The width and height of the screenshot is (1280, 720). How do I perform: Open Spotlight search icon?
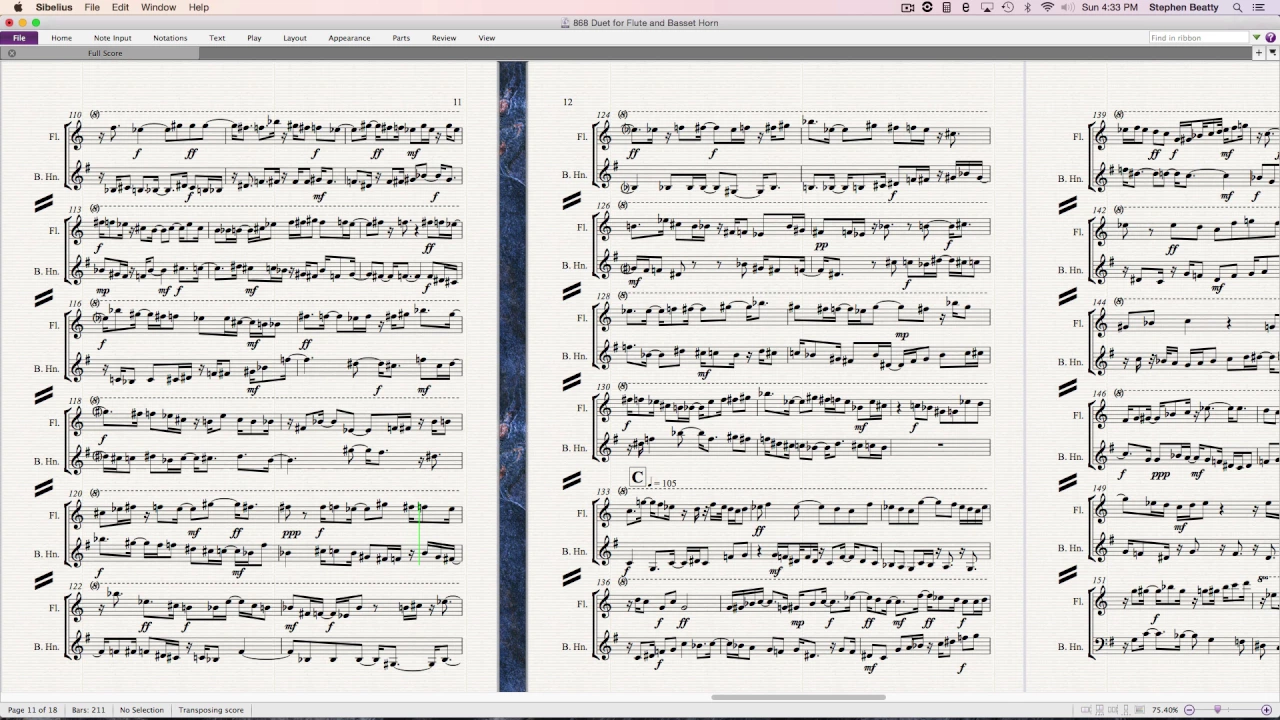click(x=1237, y=7)
